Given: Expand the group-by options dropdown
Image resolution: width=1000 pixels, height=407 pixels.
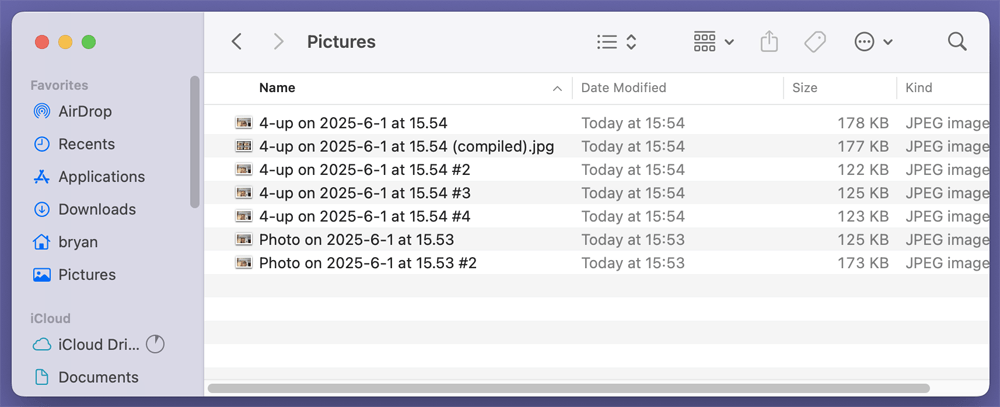Looking at the screenshot, I should click(714, 41).
